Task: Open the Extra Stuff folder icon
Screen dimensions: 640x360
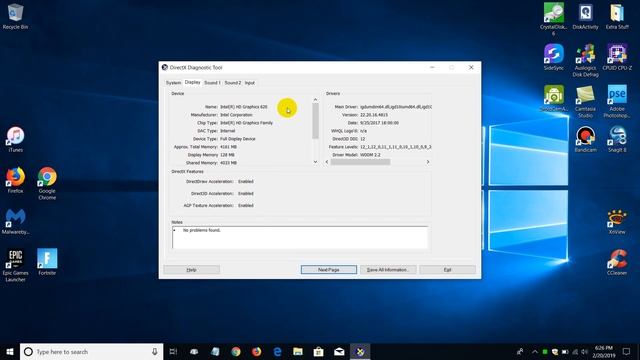Action: (617, 16)
